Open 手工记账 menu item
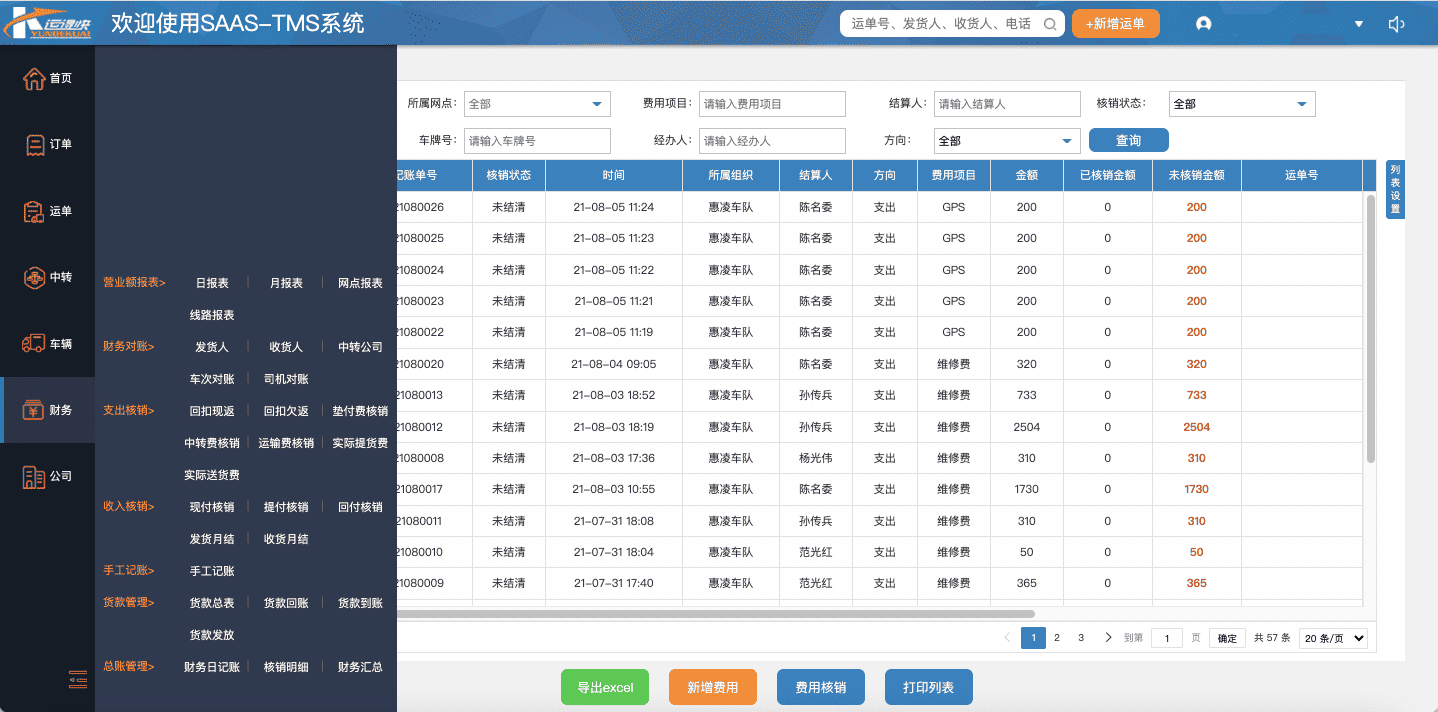Viewport: 1438px width, 712px height. click(212, 571)
